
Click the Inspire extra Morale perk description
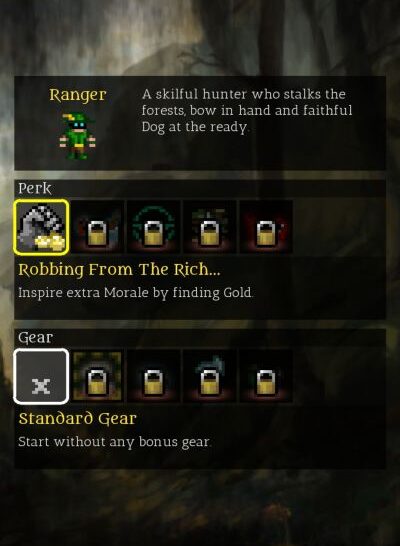135,292
